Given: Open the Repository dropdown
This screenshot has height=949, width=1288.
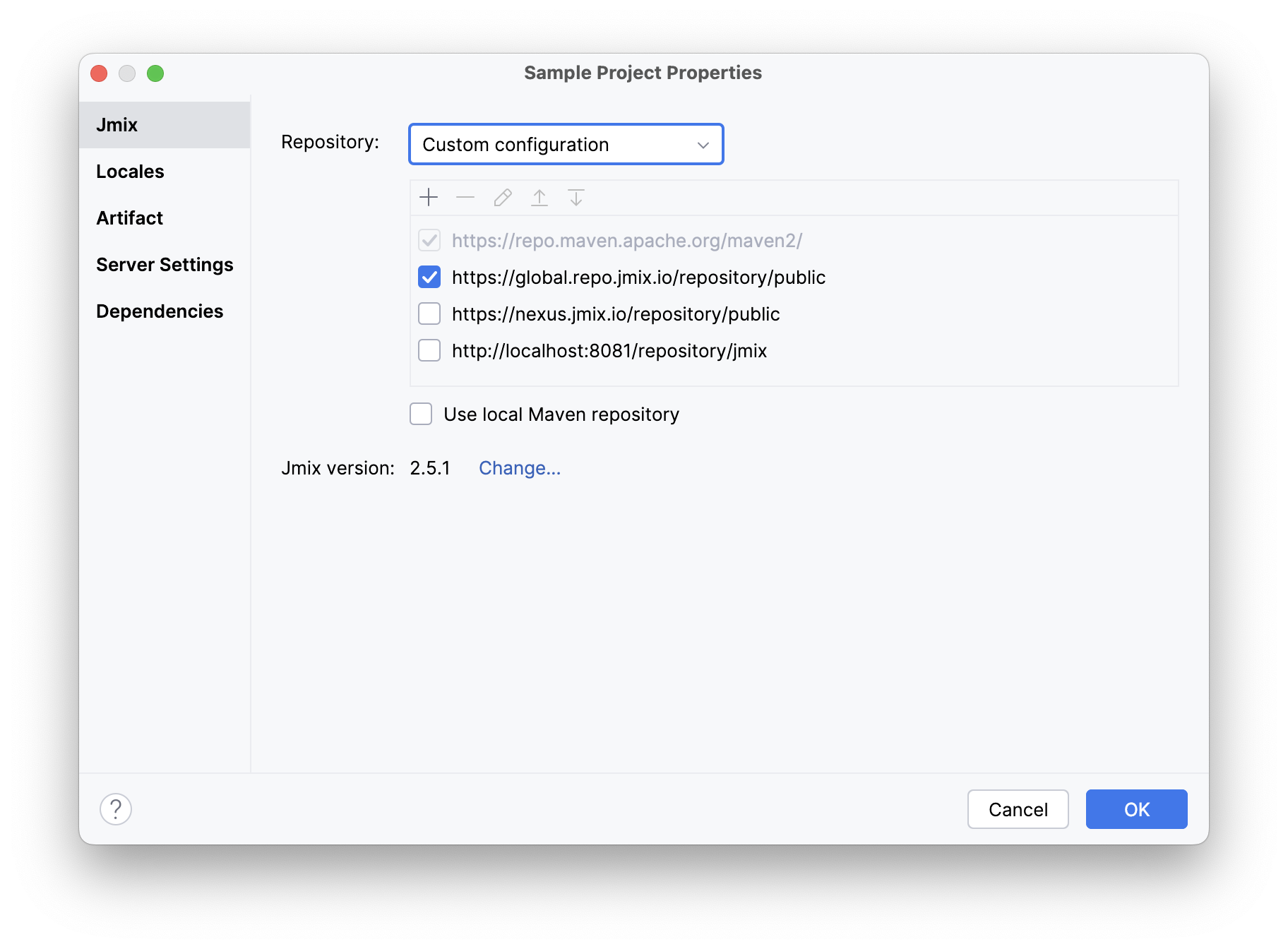Looking at the screenshot, I should 566,145.
